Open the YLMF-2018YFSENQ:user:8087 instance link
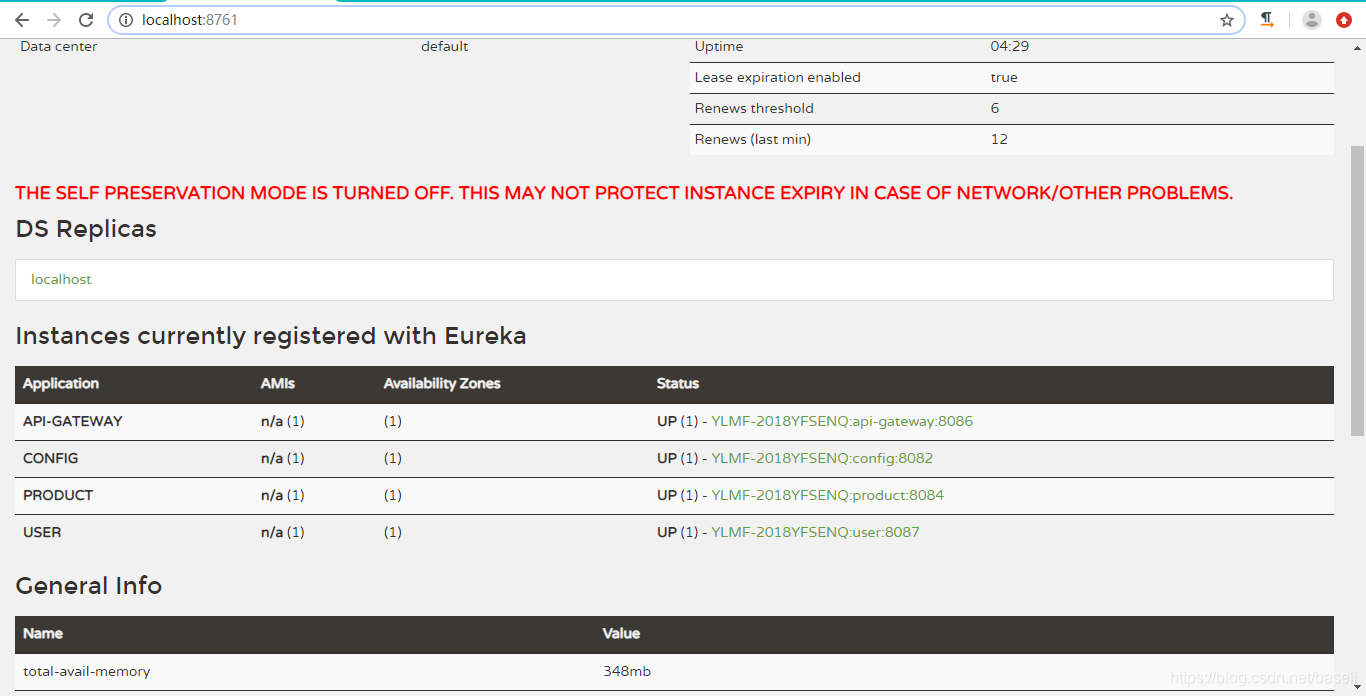This screenshot has height=696, width=1366. (815, 532)
